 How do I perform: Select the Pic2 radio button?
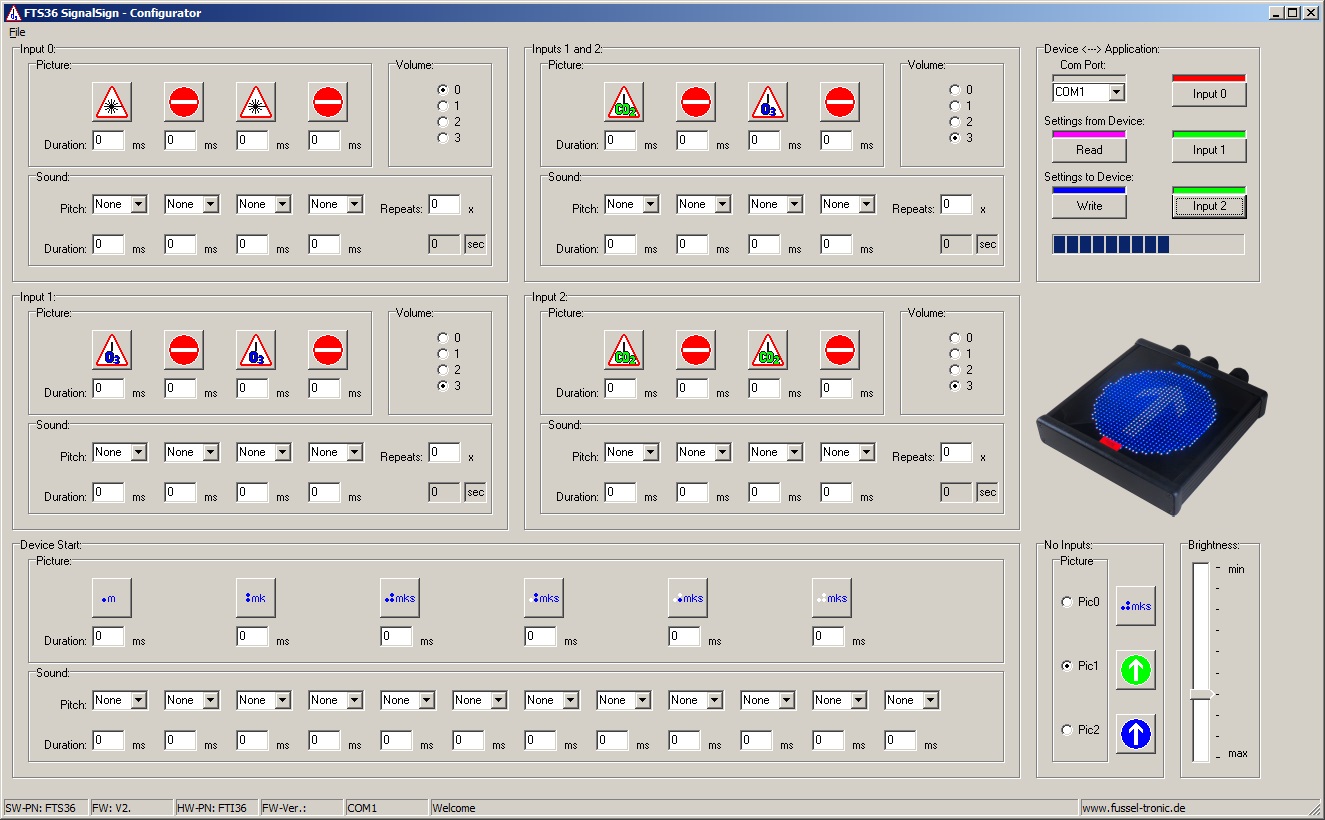tap(1067, 730)
